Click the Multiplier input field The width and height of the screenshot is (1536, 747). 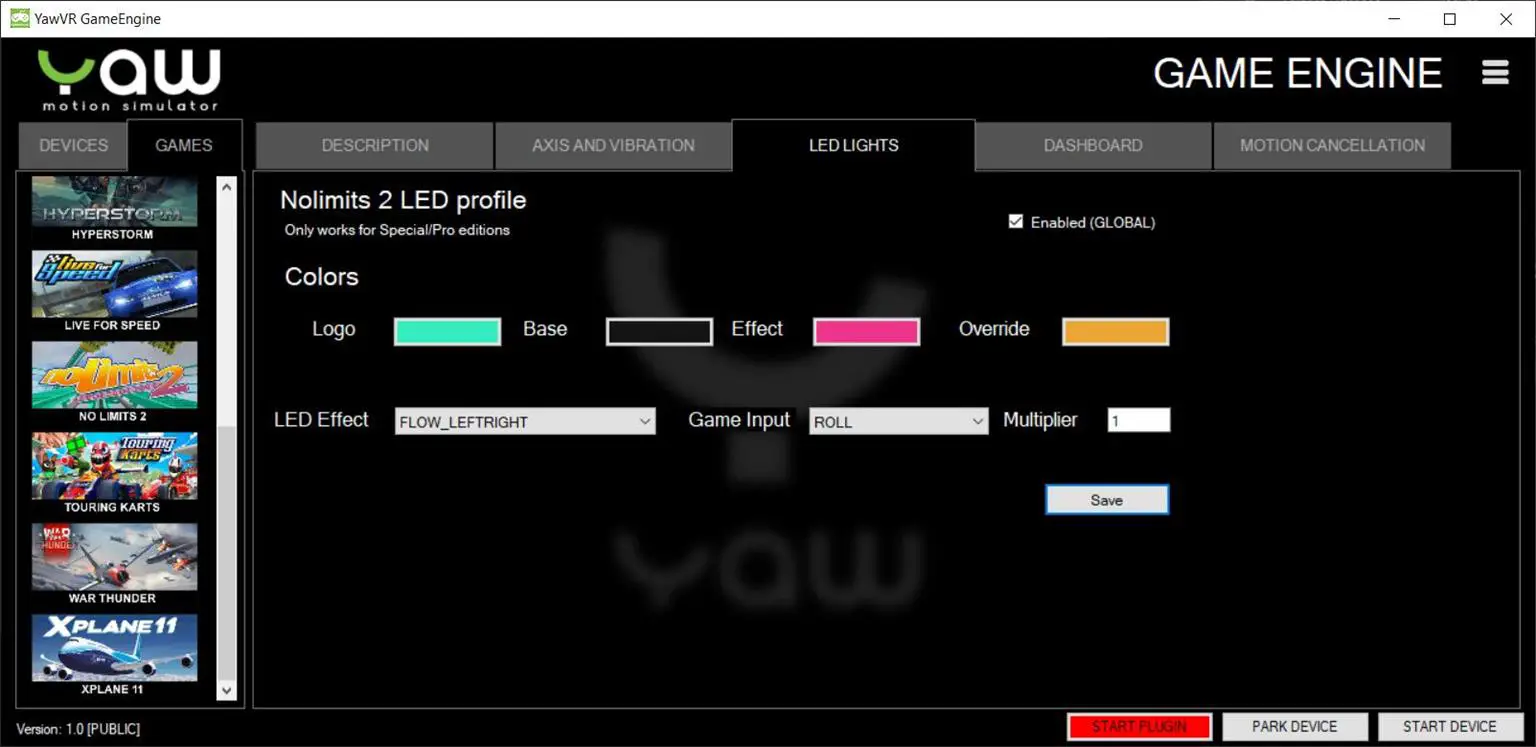point(1138,419)
